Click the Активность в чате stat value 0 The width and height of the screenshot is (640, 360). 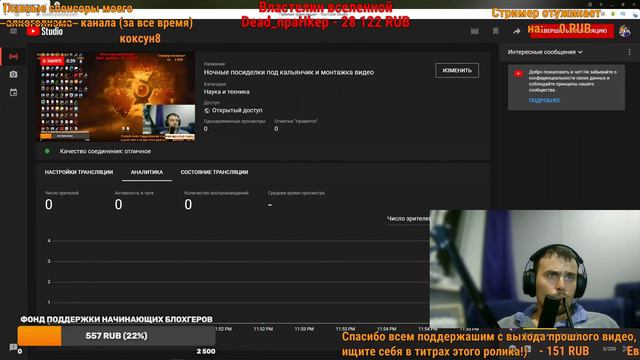click(118, 204)
